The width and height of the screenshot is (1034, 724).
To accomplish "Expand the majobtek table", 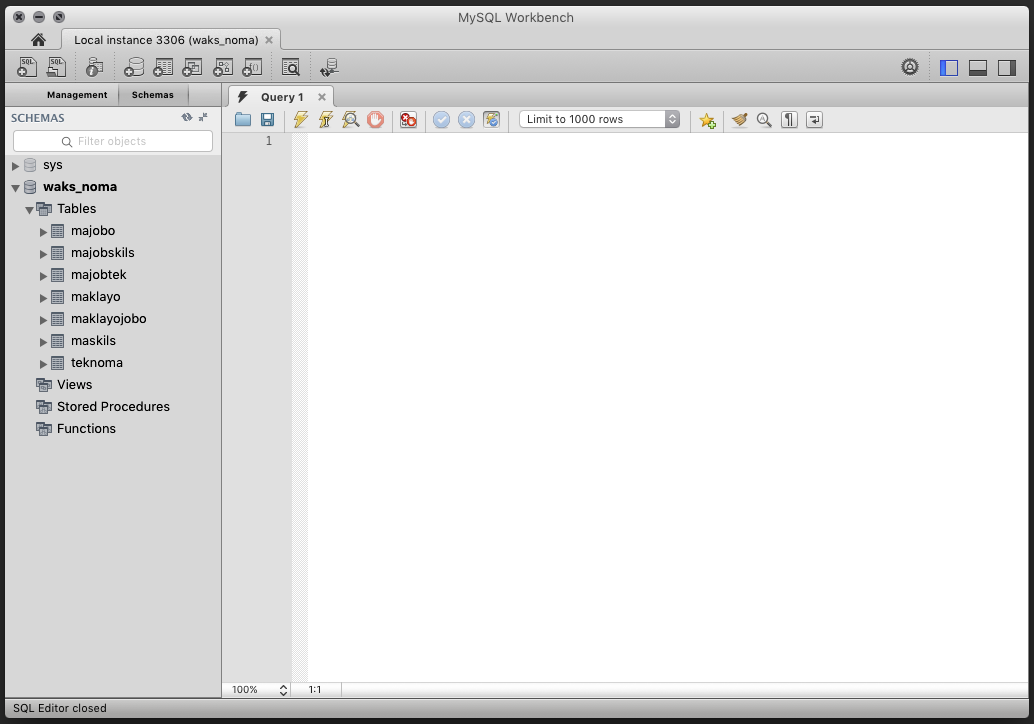I will [x=43, y=276].
